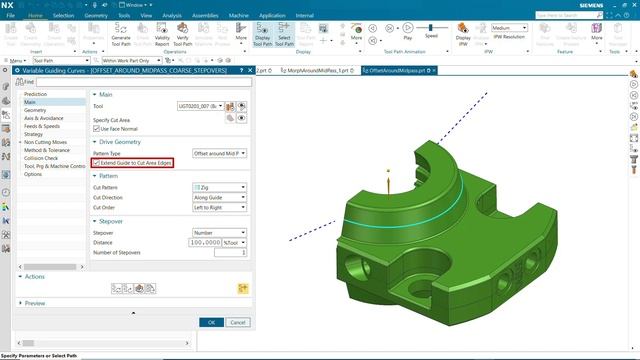640x360 pixels.
Task: Run Verify Tool Path
Action: pyautogui.click(x=182, y=34)
